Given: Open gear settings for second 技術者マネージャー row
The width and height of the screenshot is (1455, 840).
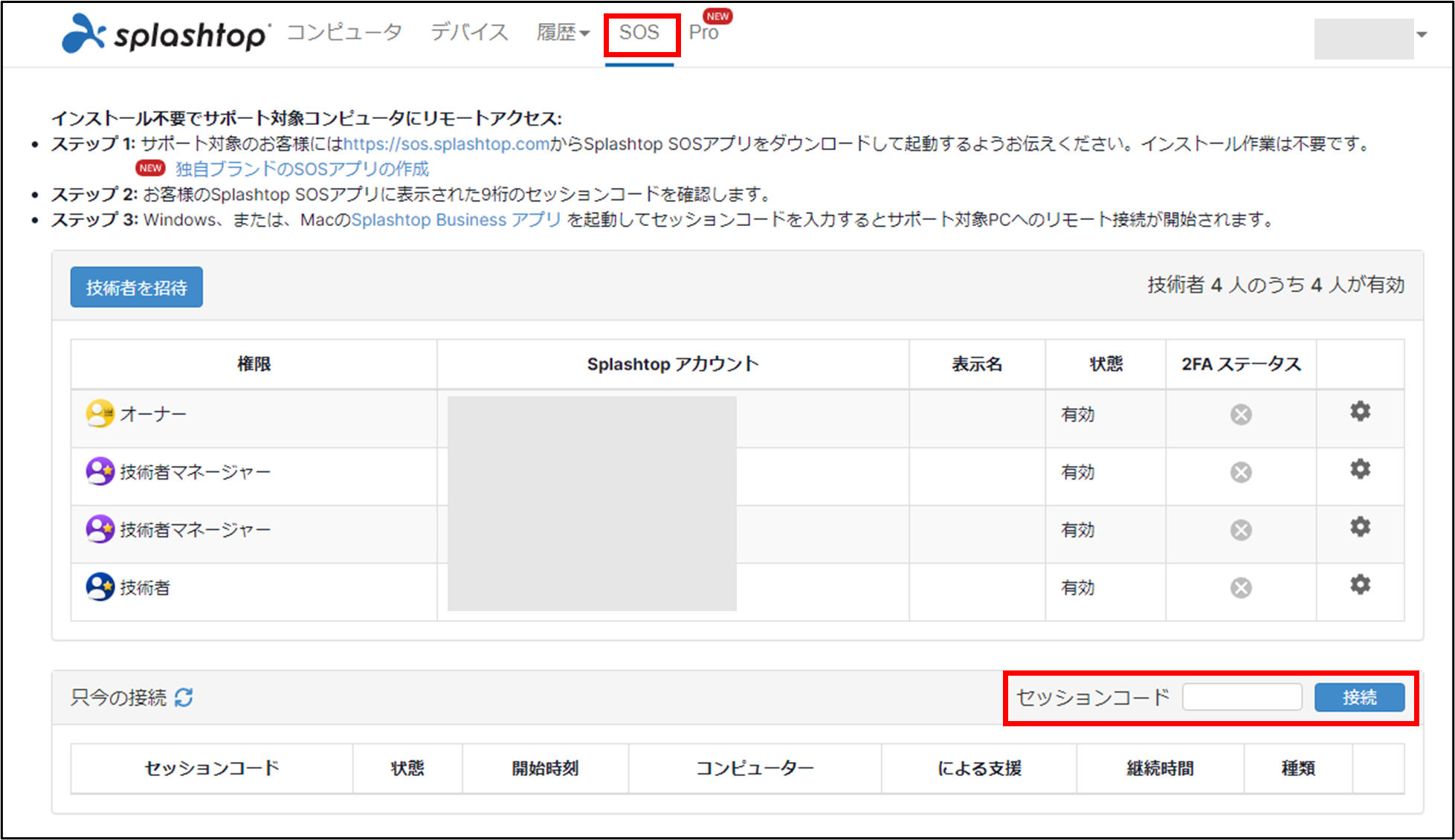Looking at the screenshot, I should click(1360, 527).
